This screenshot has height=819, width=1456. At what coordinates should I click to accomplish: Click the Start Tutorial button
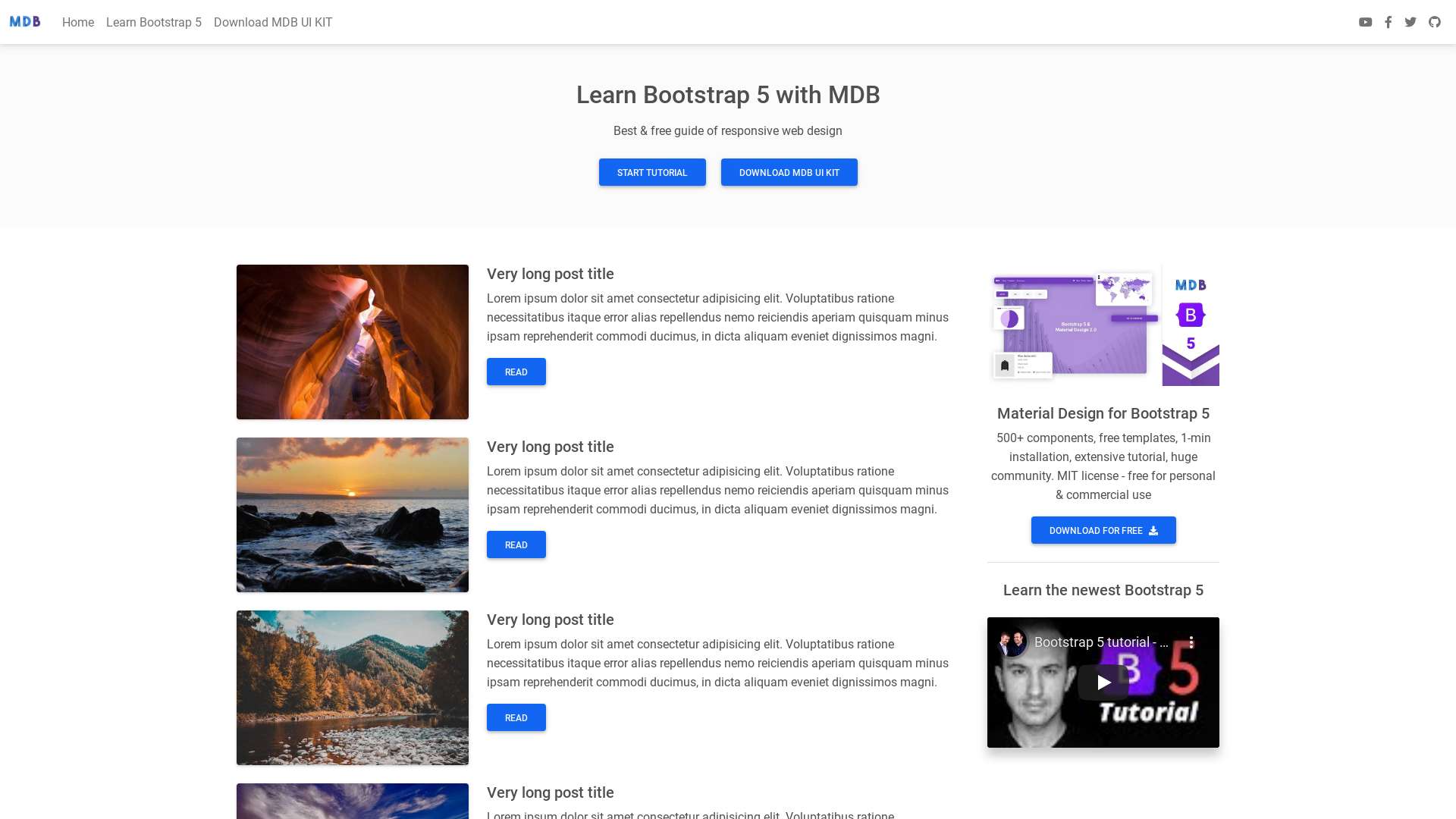click(x=652, y=172)
